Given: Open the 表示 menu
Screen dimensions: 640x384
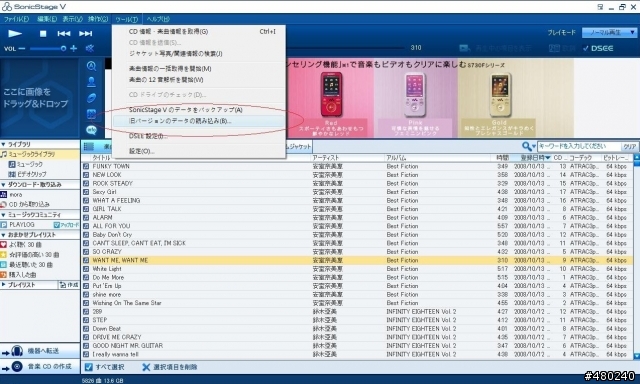Looking at the screenshot, I should (x=72, y=19).
